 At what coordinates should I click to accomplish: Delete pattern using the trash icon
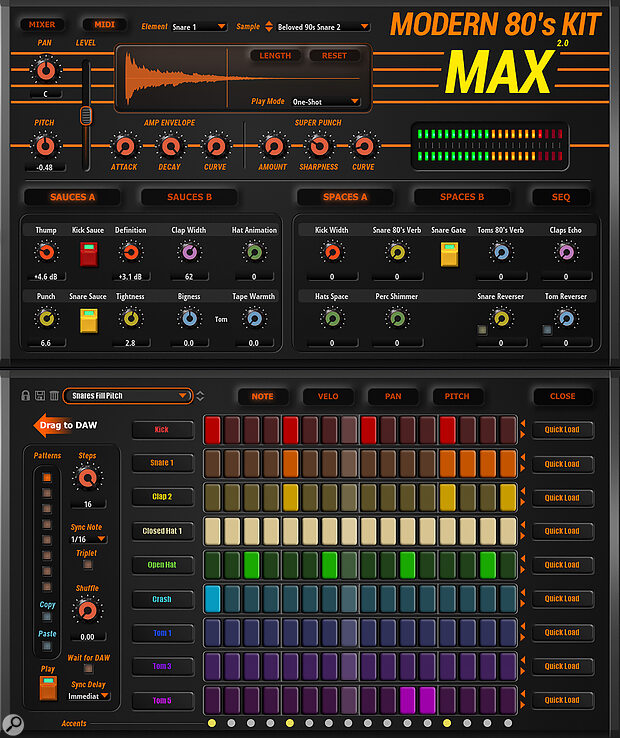point(54,396)
